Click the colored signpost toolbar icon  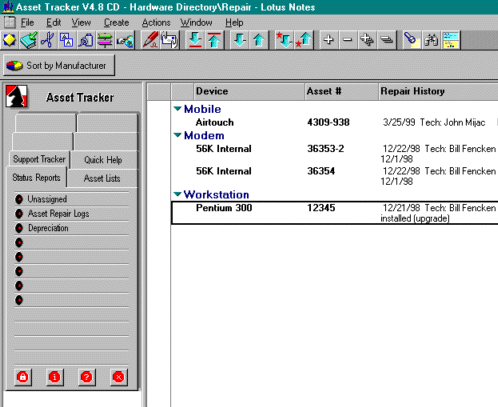pyautogui.click(x=105, y=40)
